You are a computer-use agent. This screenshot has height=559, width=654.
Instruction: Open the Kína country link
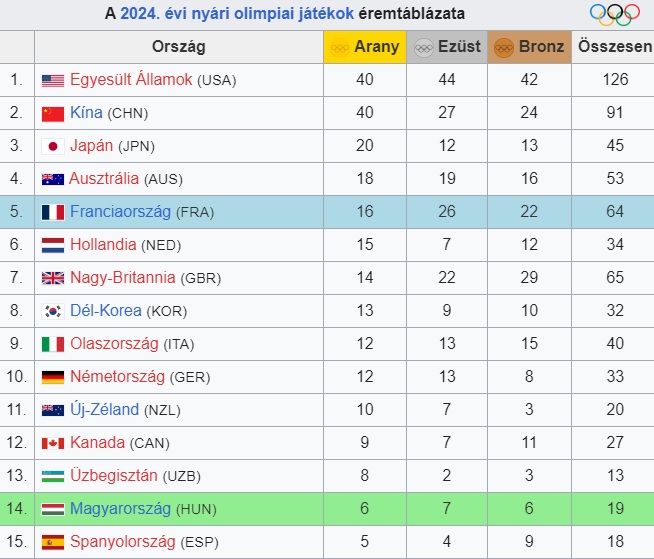(86, 113)
